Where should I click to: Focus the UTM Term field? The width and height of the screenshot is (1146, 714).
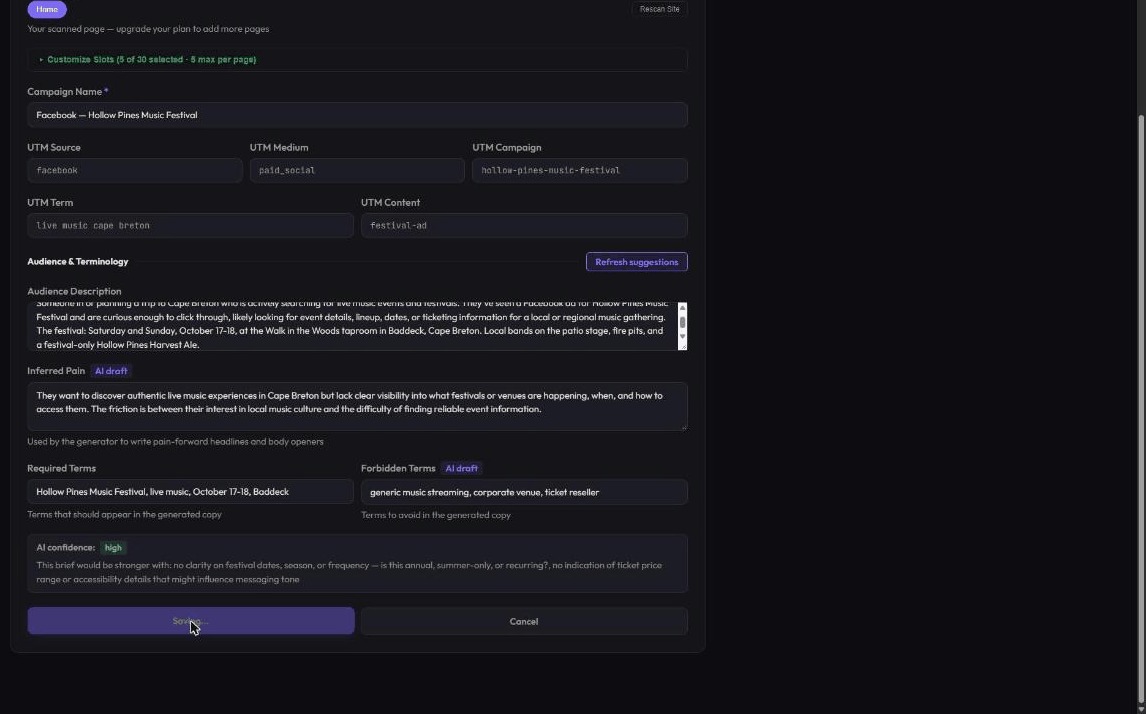190,226
